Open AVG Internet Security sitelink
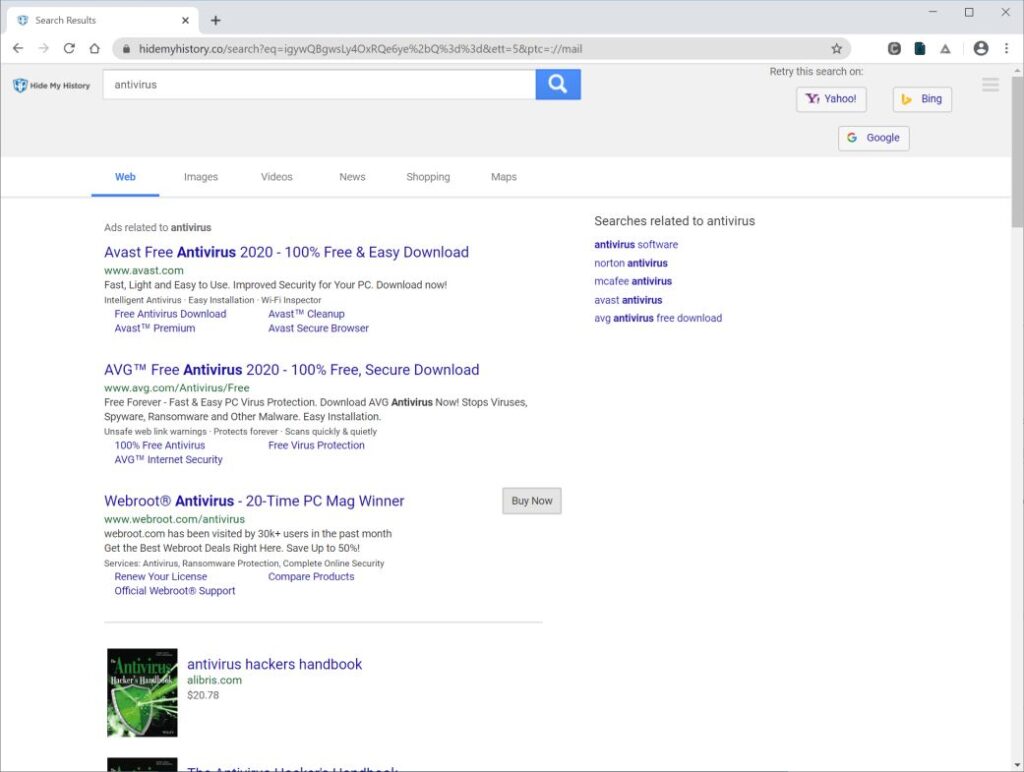The height and width of the screenshot is (772, 1024). 168,460
